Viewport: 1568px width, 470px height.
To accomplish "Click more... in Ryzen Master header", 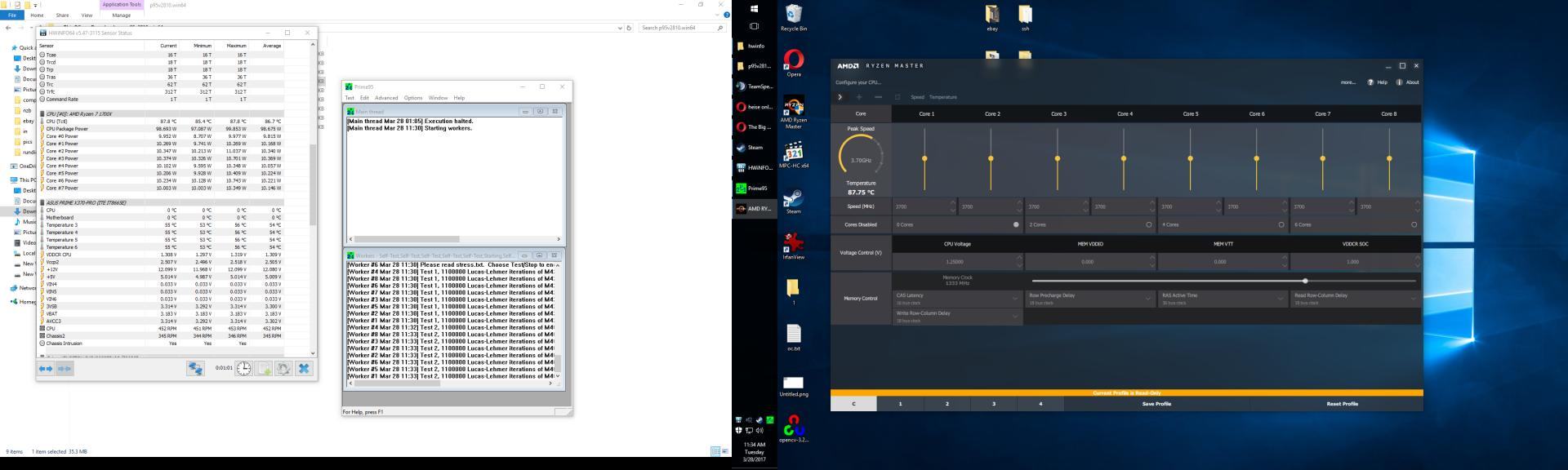I will [1347, 82].
